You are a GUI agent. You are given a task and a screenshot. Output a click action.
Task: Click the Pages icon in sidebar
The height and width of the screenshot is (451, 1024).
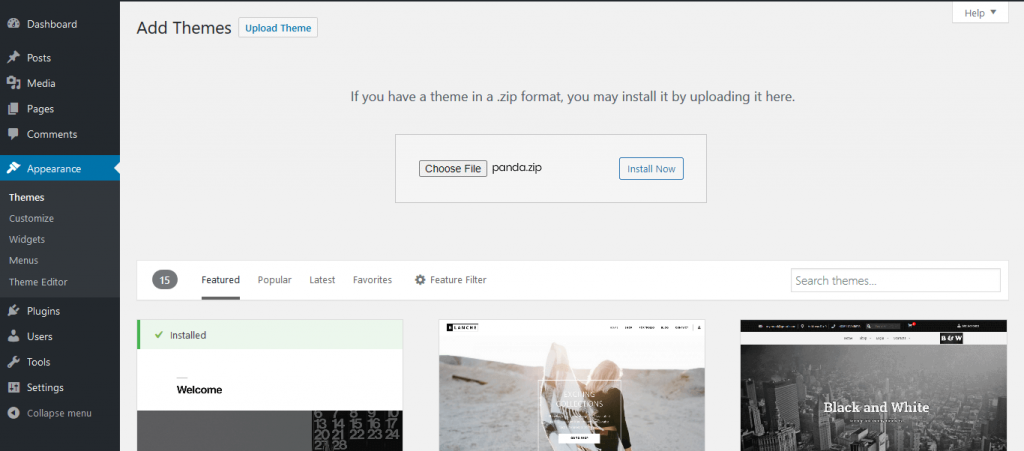[x=13, y=109]
